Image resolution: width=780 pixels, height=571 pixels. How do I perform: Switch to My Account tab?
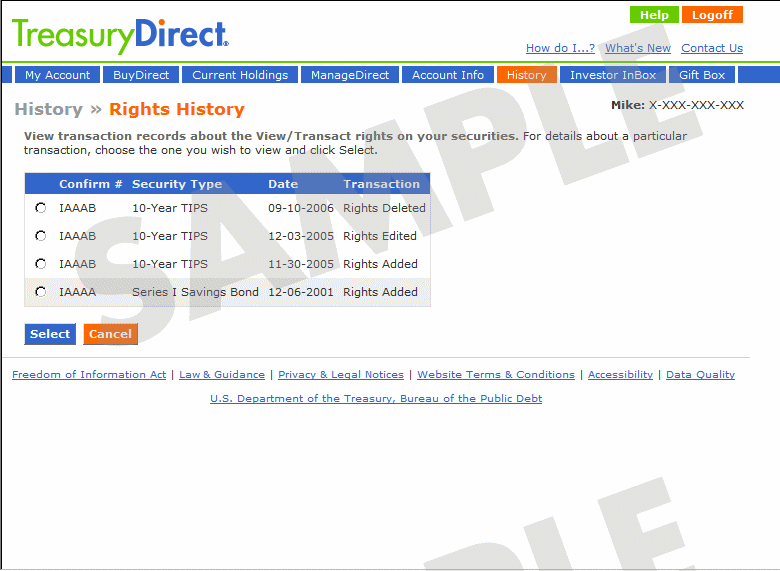pyautogui.click(x=58, y=75)
